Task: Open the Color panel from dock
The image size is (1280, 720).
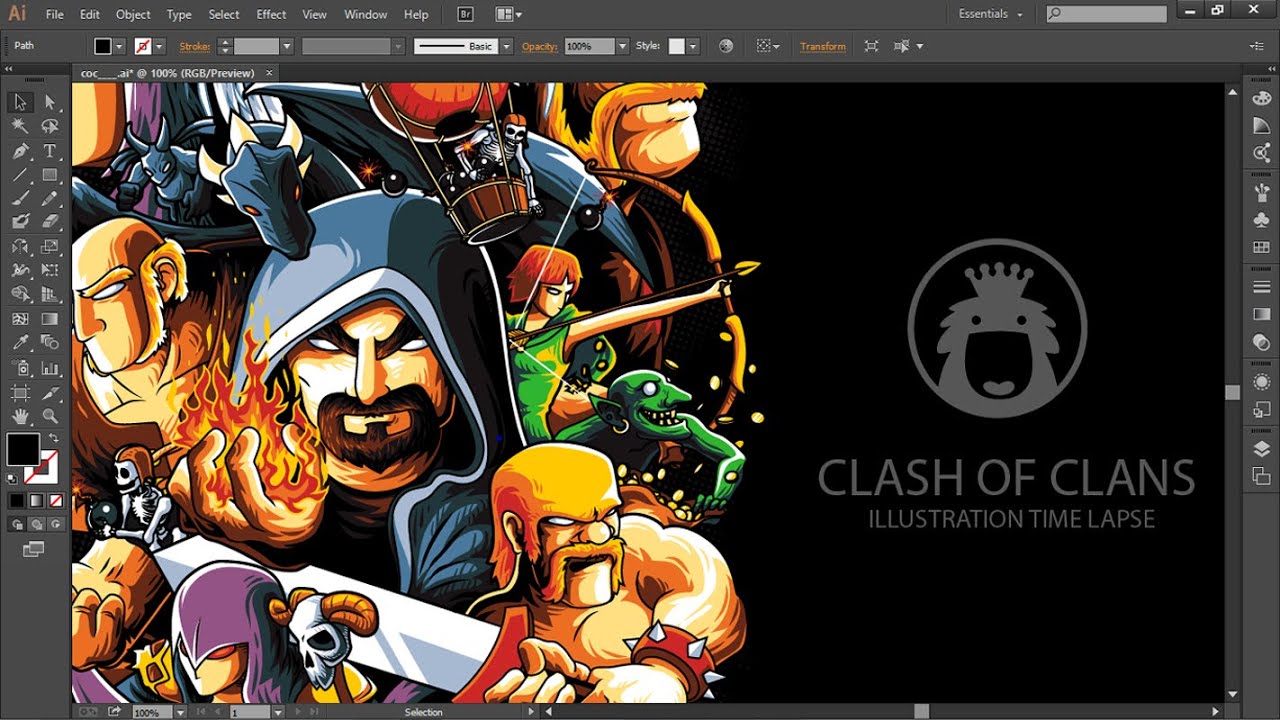Action: (1261, 99)
